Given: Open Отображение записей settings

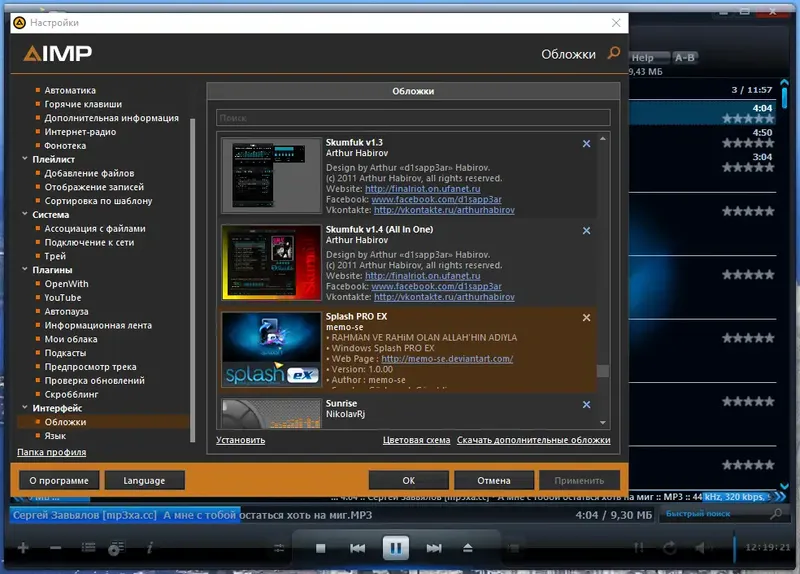Looking at the screenshot, I should [94, 187].
